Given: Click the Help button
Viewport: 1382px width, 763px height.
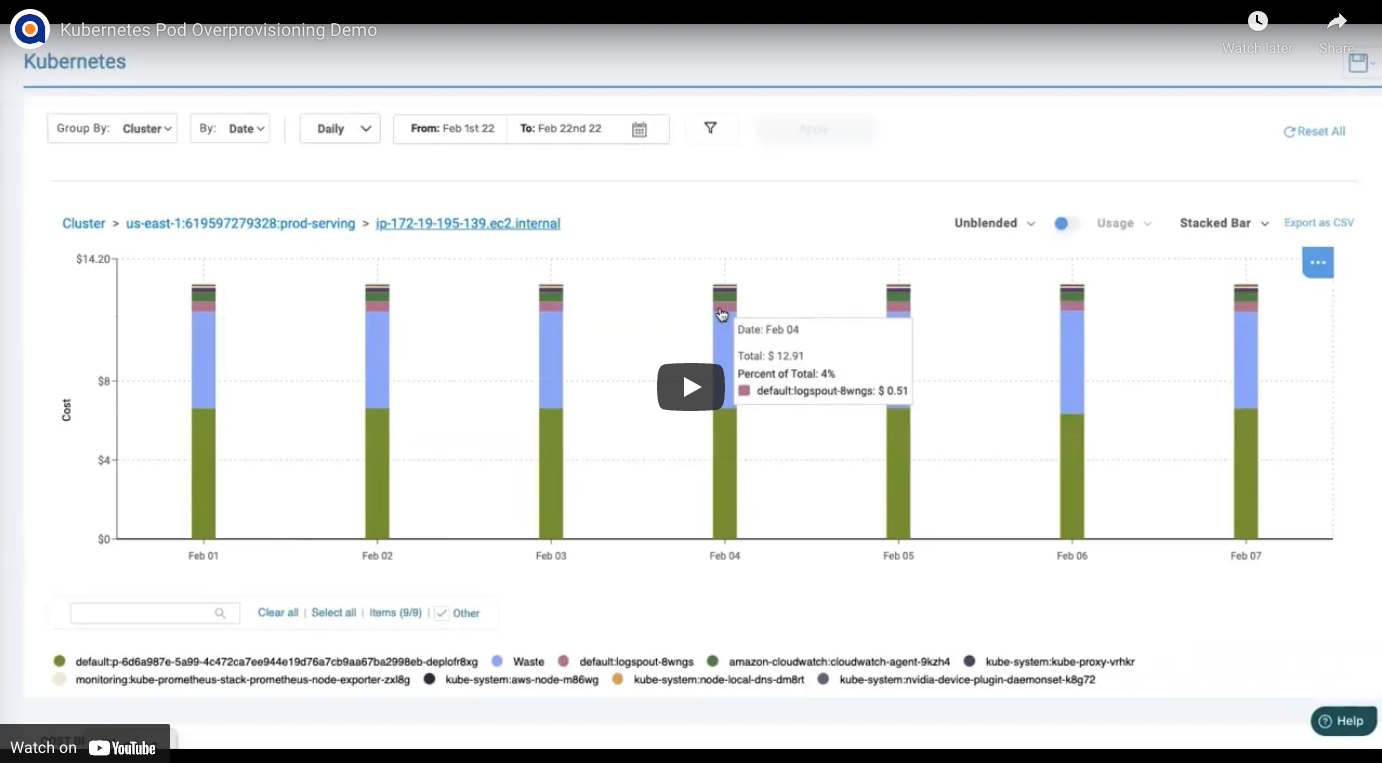Looking at the screenshot, I should [1343, 721].
